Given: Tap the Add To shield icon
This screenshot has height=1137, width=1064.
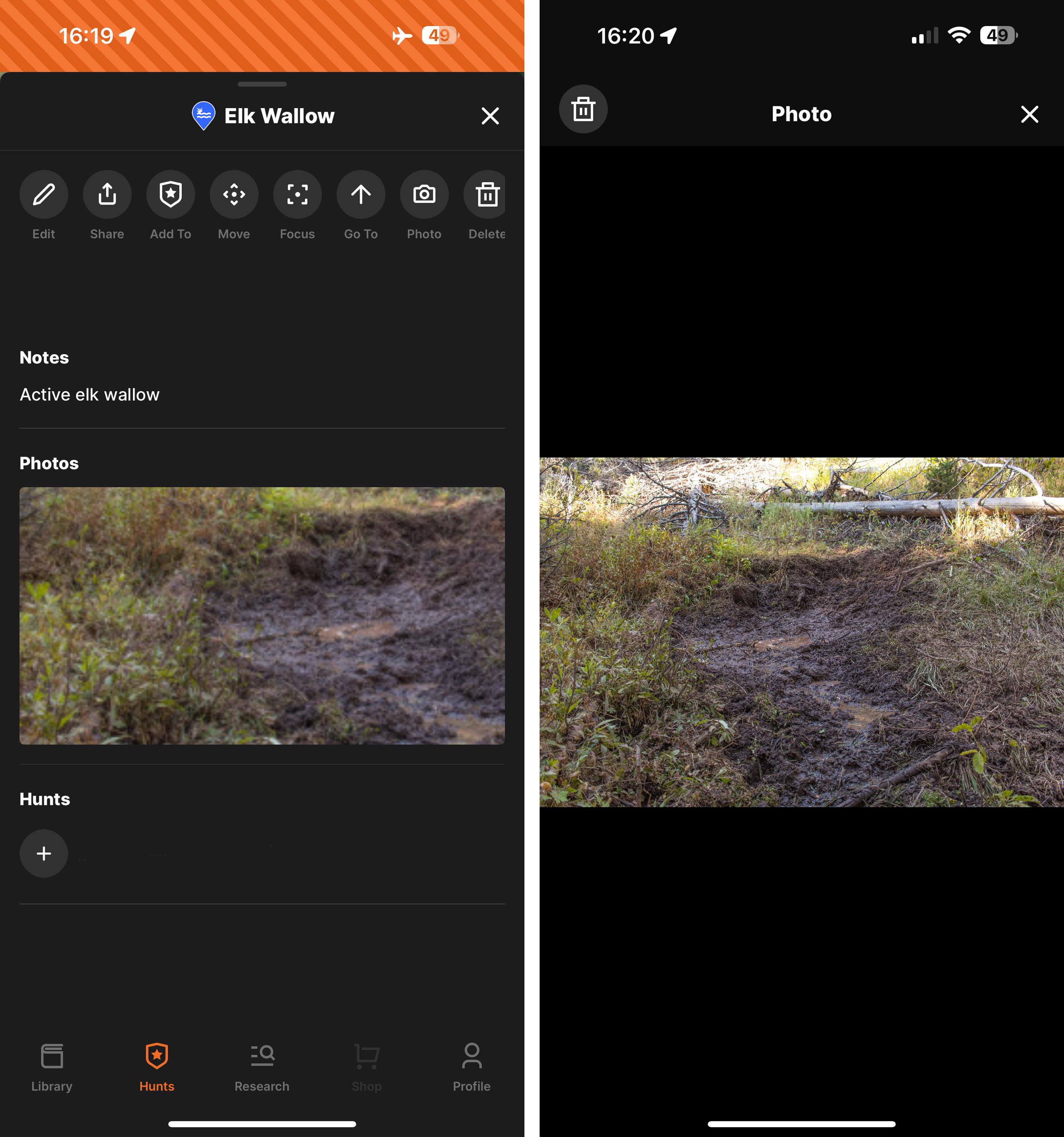Looking at the screenshot, I should (170, 195).
